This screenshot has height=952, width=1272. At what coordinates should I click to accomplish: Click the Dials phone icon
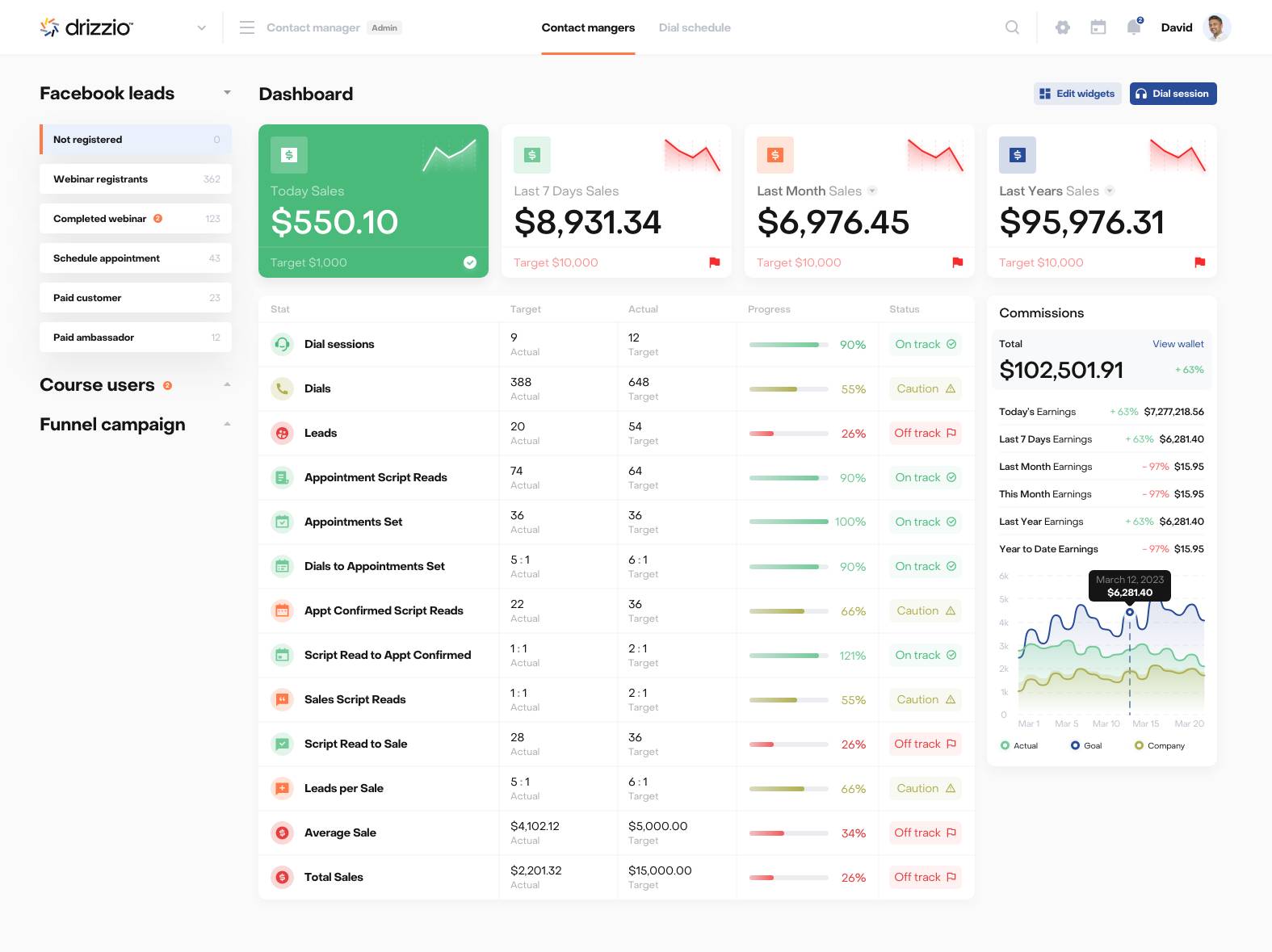282,388
